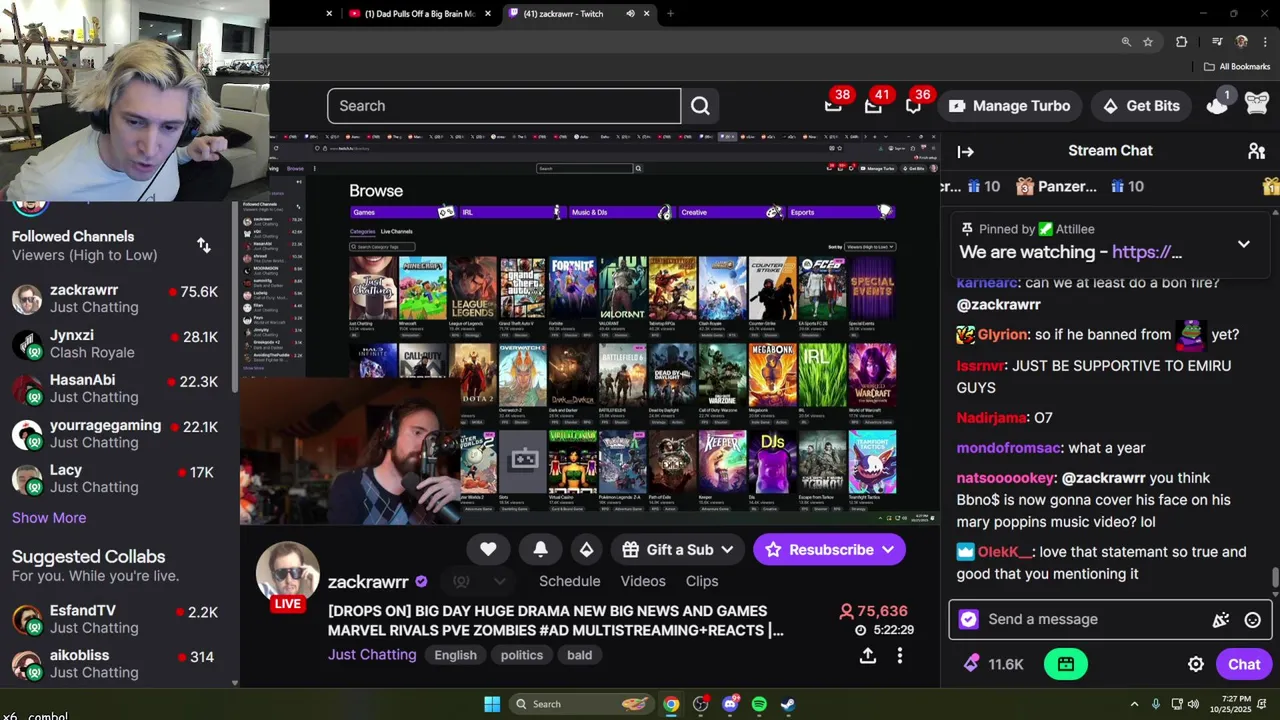Open aikobliss suggested collab
Screen dimensions: 1280x720
click(x=120, y=663)
